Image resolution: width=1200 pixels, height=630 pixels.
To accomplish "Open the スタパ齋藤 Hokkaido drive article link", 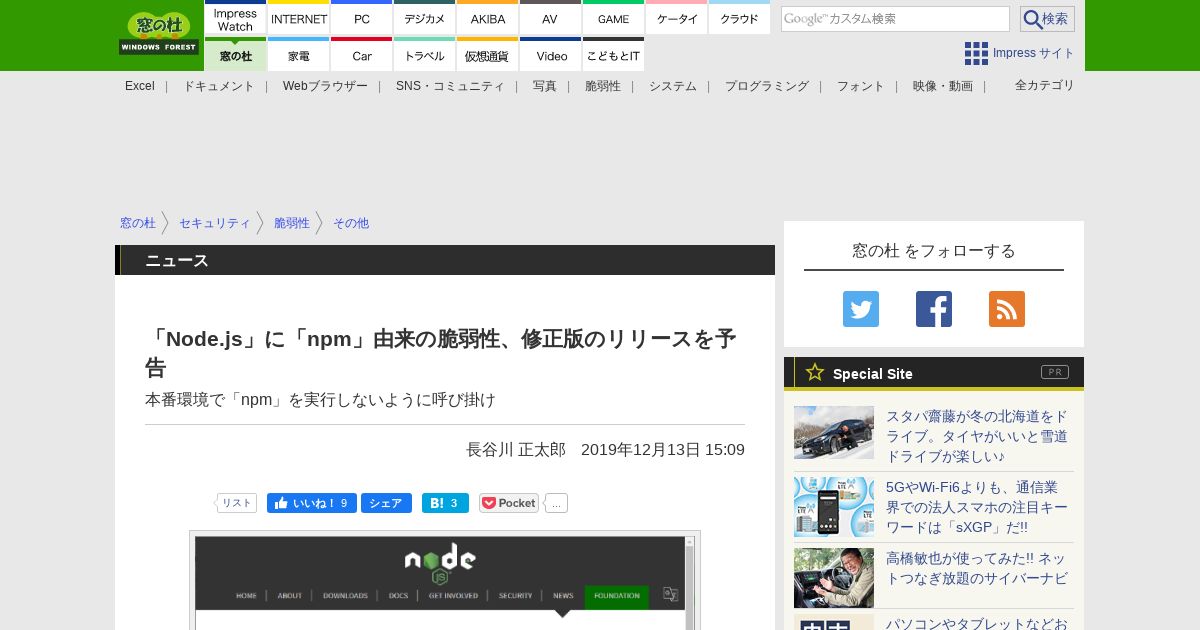I will tap(977, 436).
